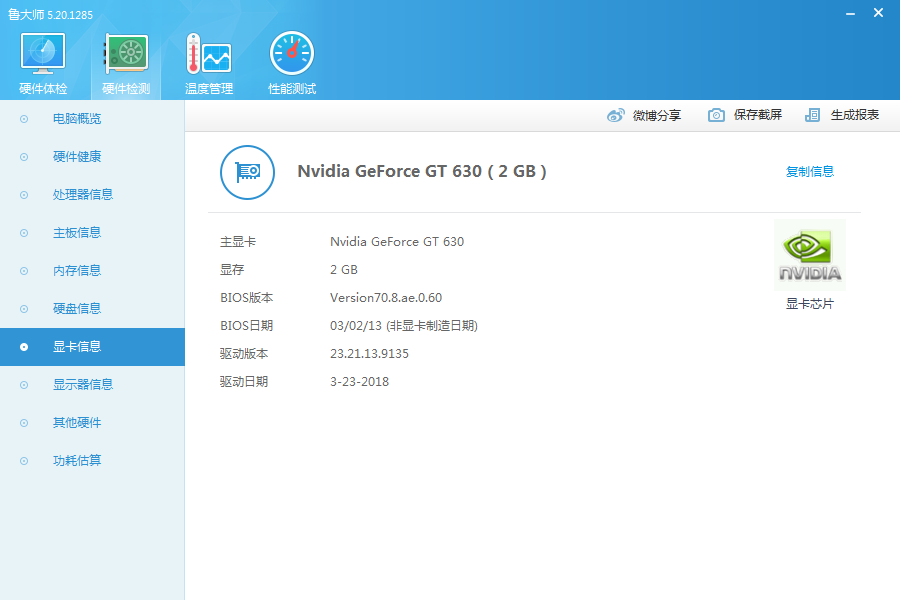Launch the 性能测试 gauge icon
This screenshot has height=600, width=900.
(x=291, y=55)
